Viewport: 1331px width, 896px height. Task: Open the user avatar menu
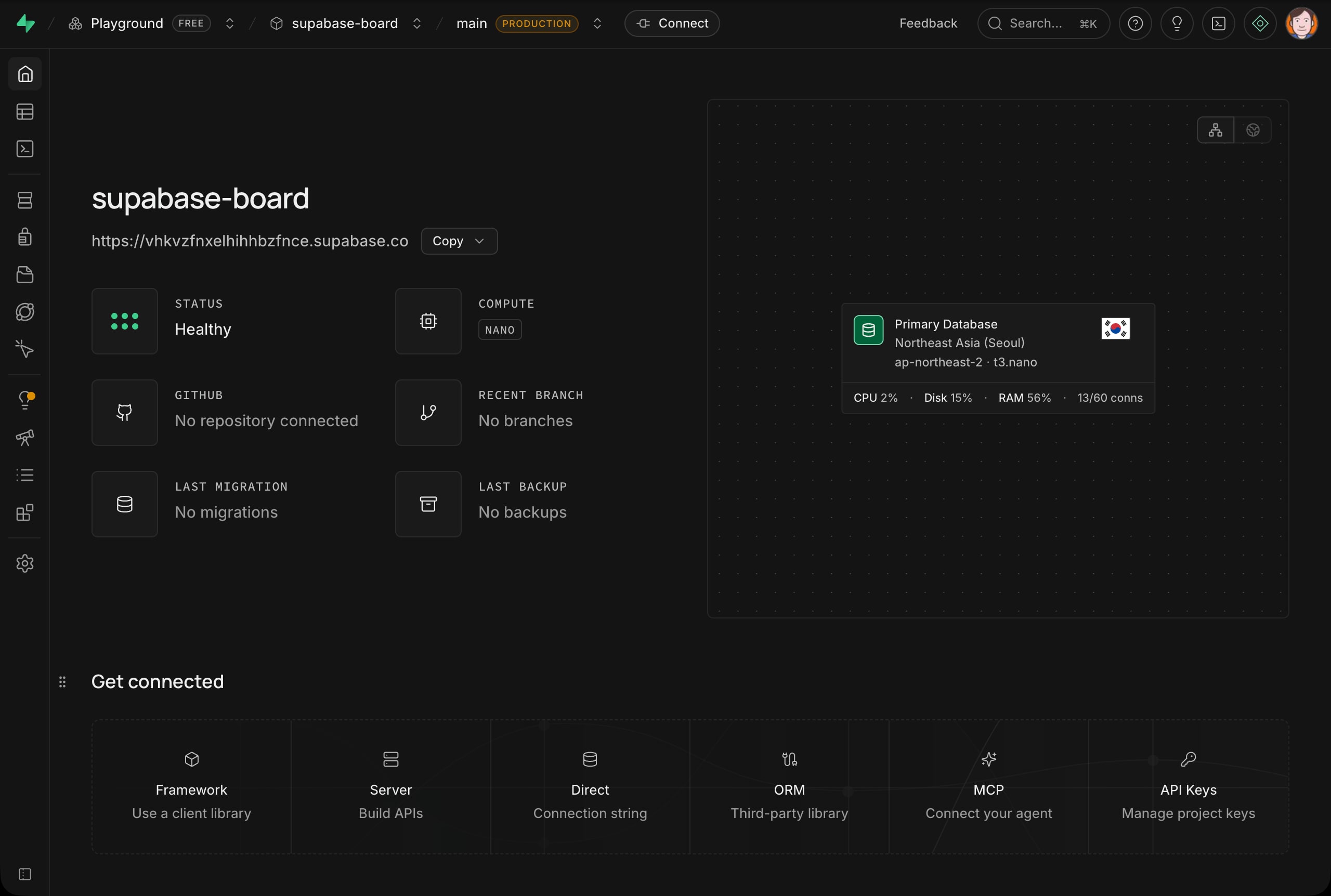1302,23
